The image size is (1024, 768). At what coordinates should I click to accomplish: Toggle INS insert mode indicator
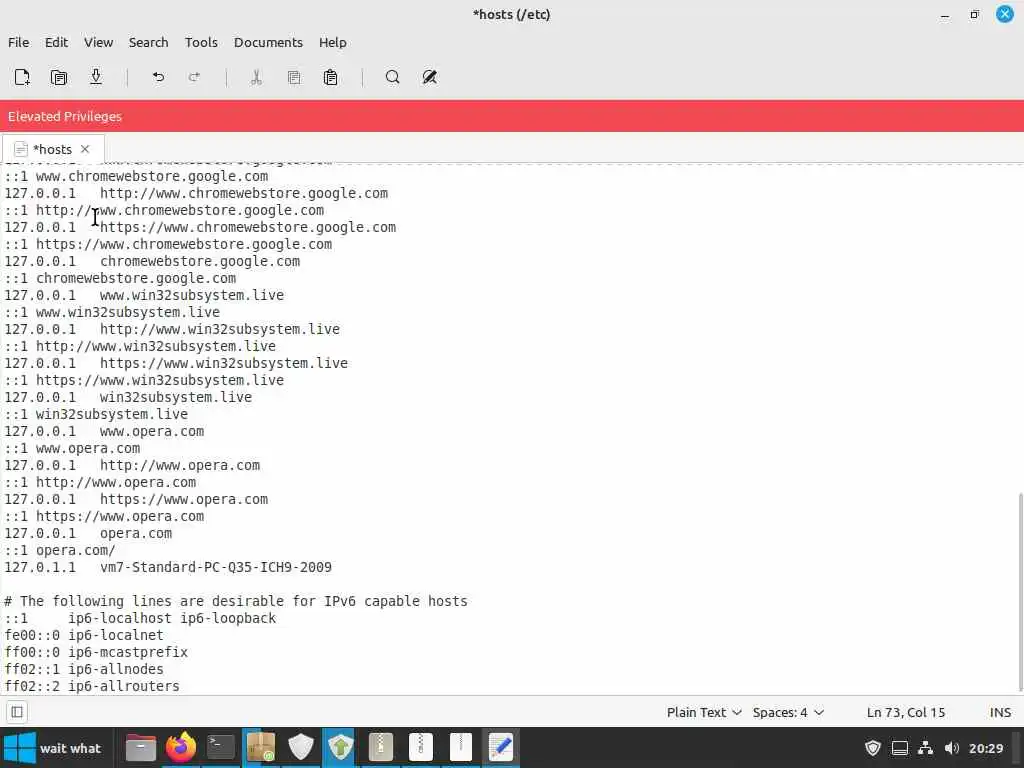click(x=1000, y=712)
